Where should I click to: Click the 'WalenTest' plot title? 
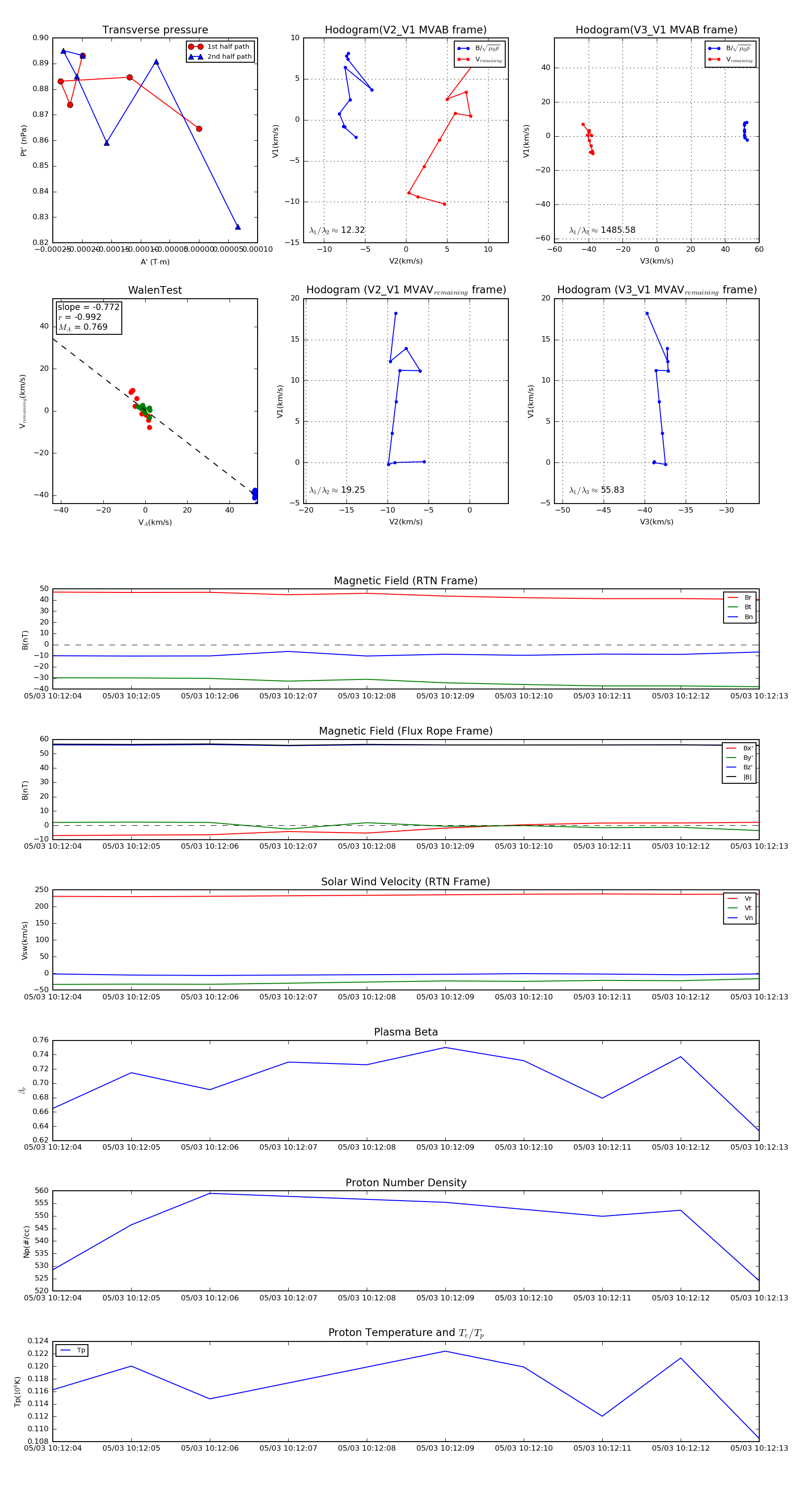click(155, 290)
